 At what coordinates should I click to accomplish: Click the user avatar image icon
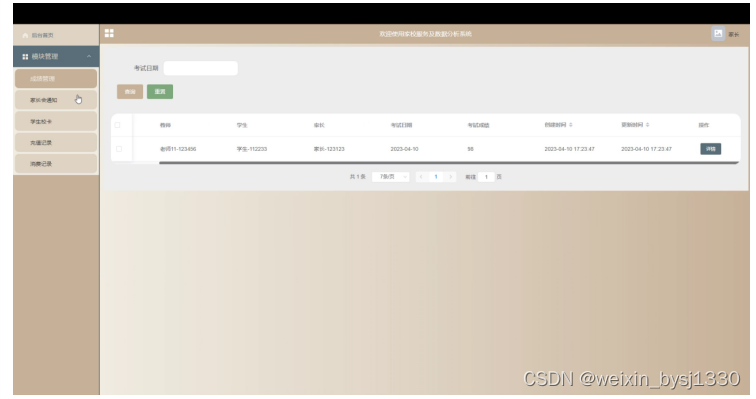(718, 33)
